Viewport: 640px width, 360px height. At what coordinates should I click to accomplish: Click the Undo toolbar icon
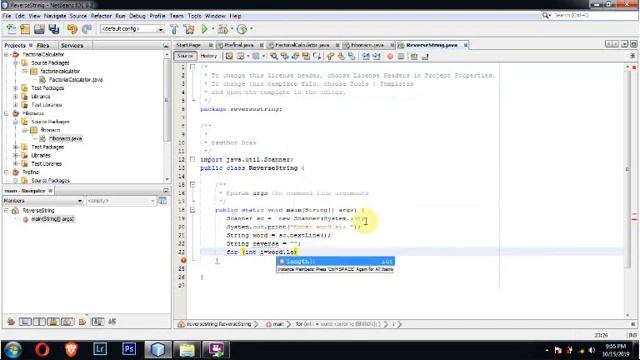[72, 29]
